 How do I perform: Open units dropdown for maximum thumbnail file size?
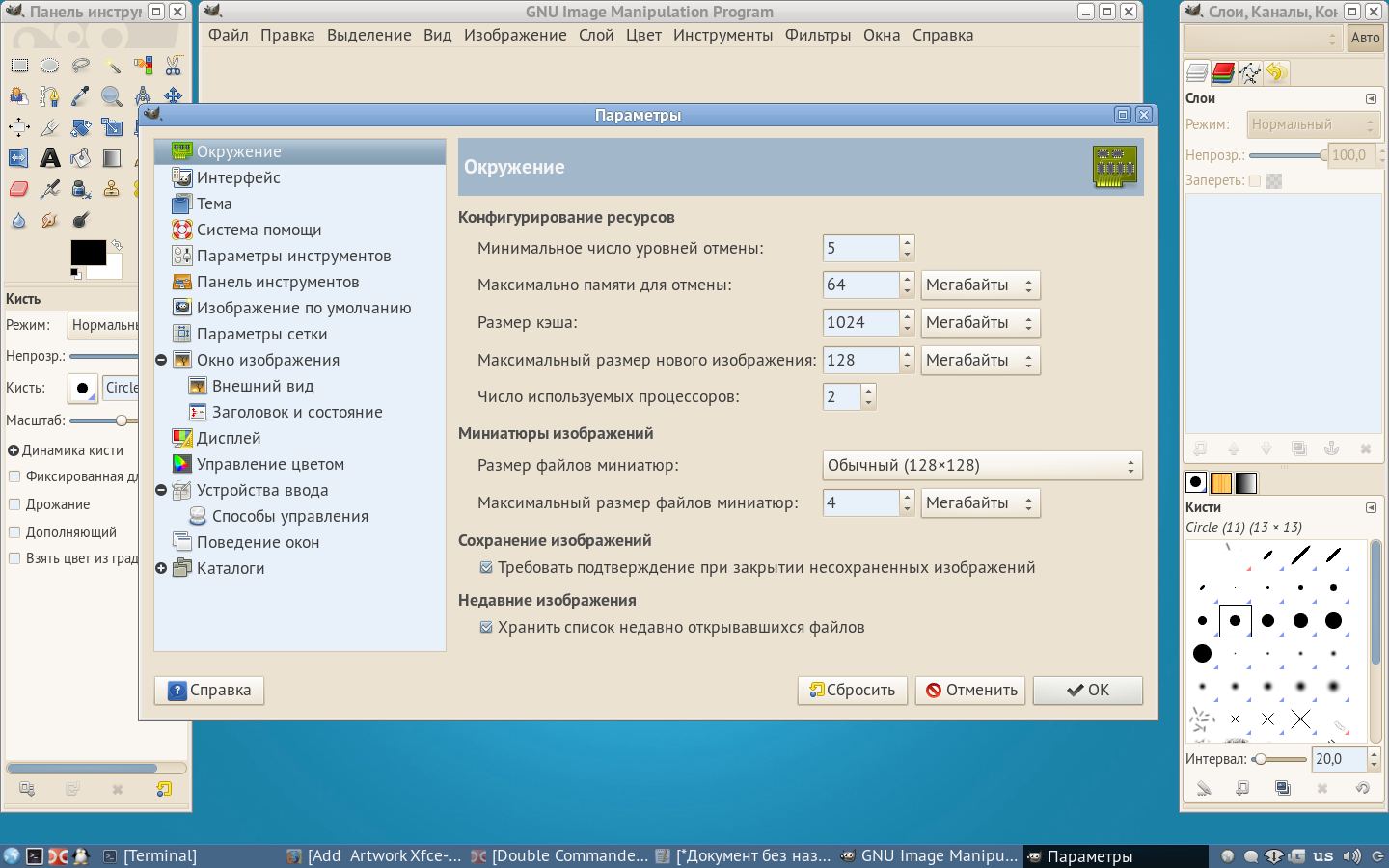(x=980, y=503)
